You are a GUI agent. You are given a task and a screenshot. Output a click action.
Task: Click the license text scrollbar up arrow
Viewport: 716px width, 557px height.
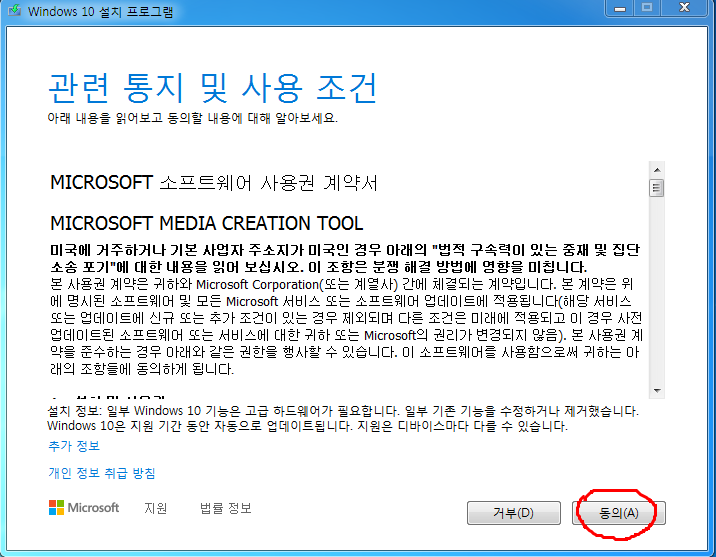(657, 170)
